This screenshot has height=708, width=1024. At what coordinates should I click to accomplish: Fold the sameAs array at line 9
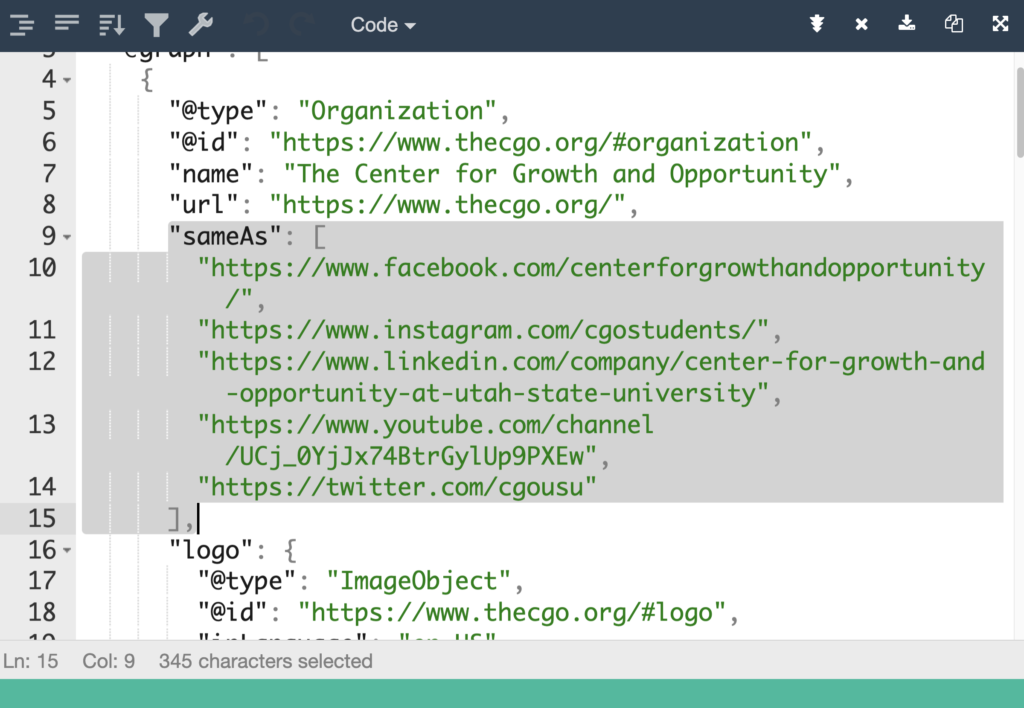67,237
